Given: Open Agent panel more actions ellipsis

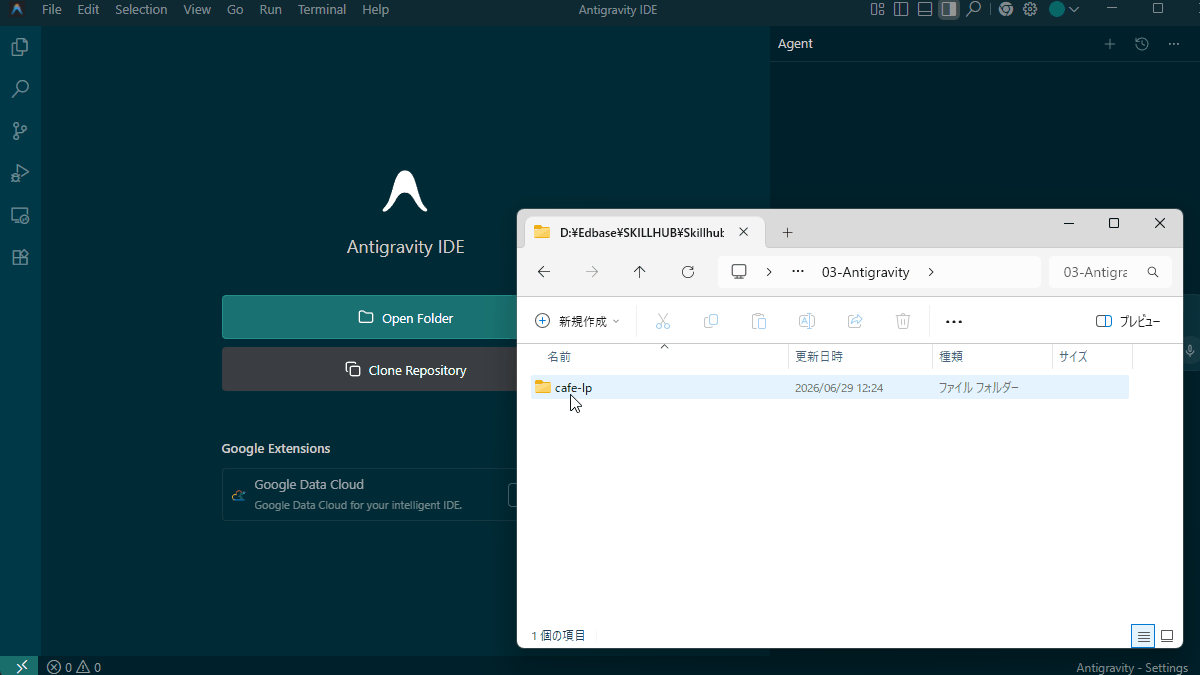Looking at the screenshot, I should (x=1174, y=44).
